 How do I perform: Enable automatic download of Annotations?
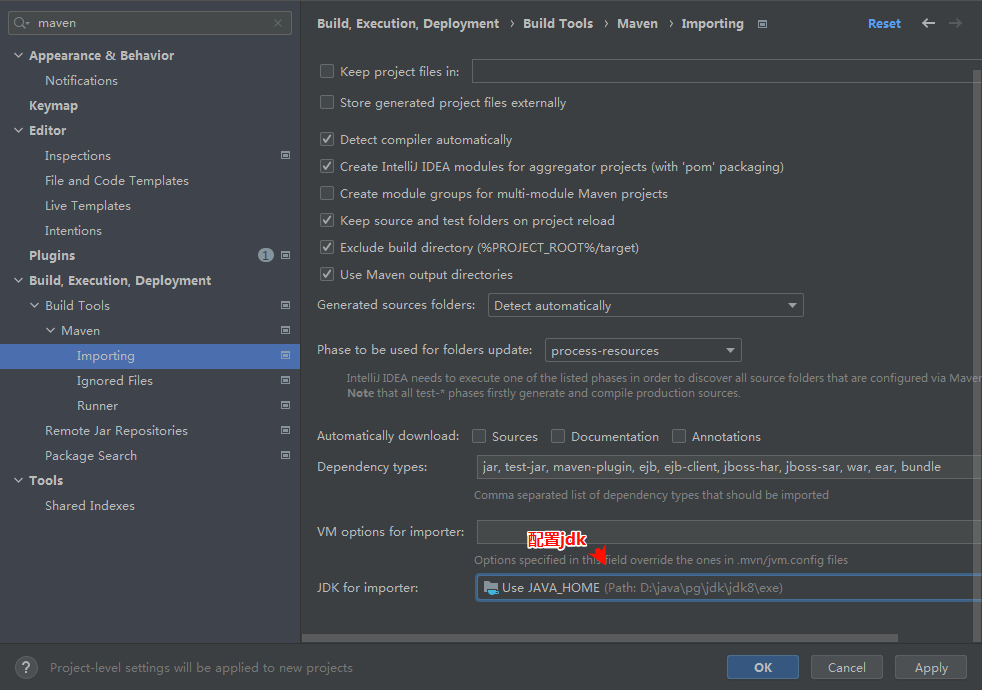pos(679,436)
